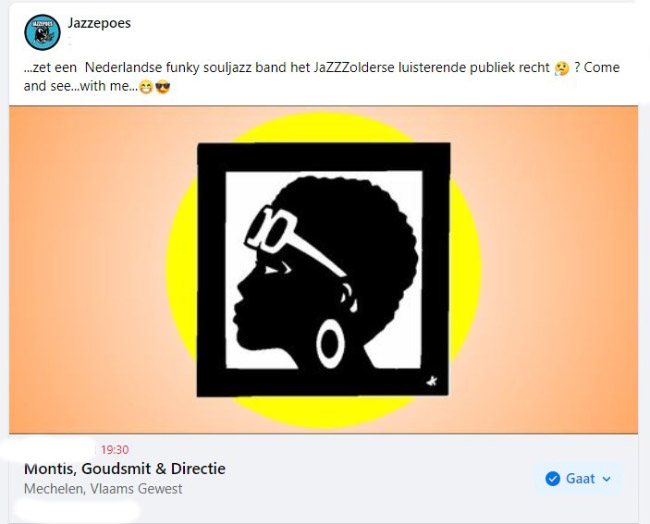
Task: Click the post text starting '...zet een Nederlandse'
Action: pyautogui.click(x=322, y=77)
